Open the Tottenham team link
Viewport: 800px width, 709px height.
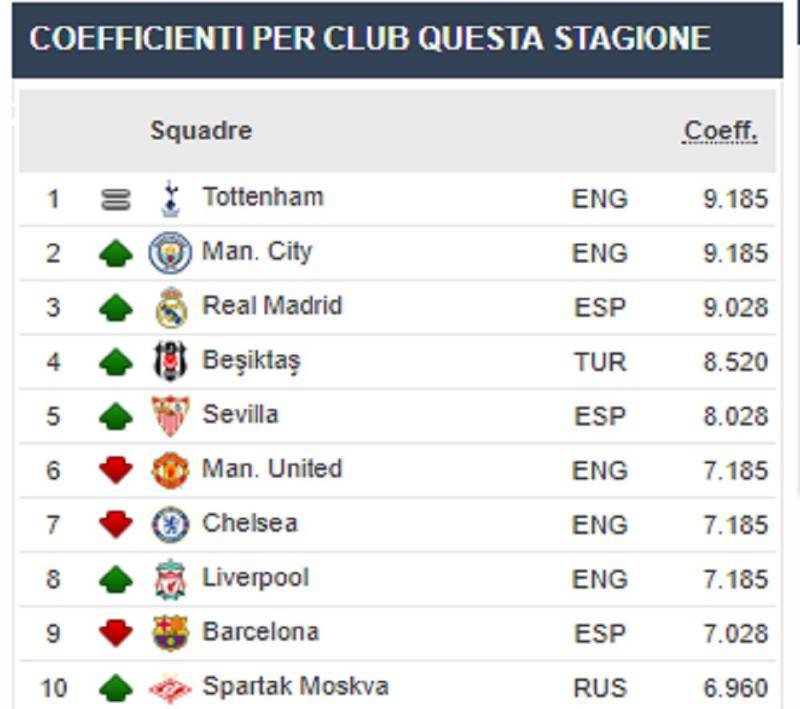263,197
